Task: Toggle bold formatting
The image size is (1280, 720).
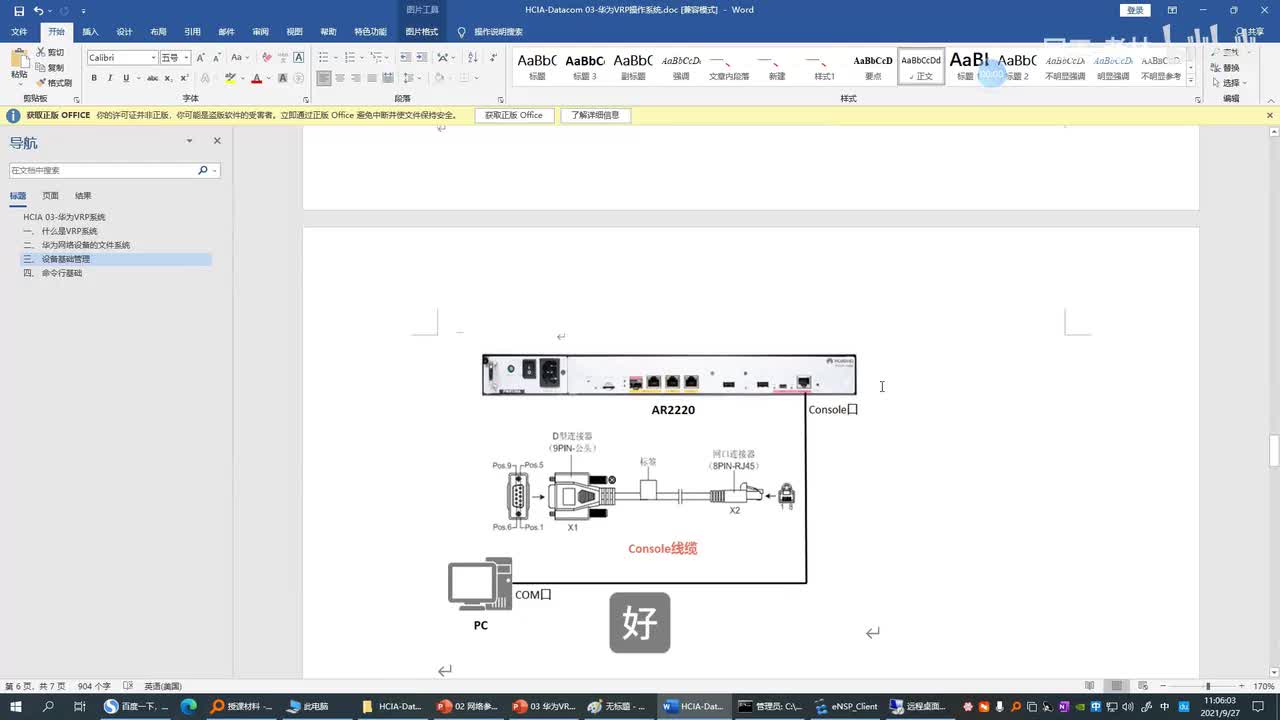Action: coord(95,78)
